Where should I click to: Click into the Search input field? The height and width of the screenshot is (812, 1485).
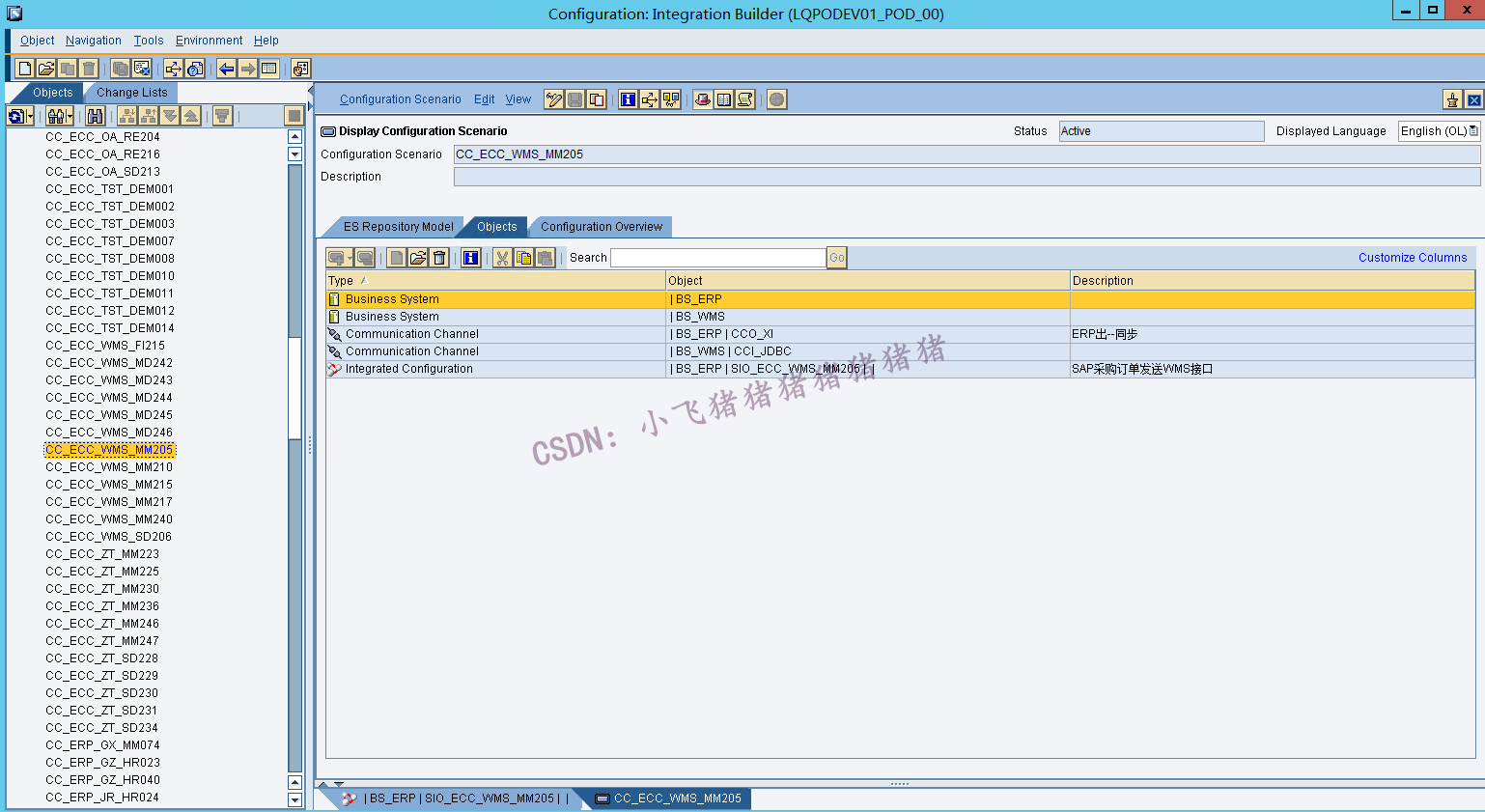(x=718, y=258)
